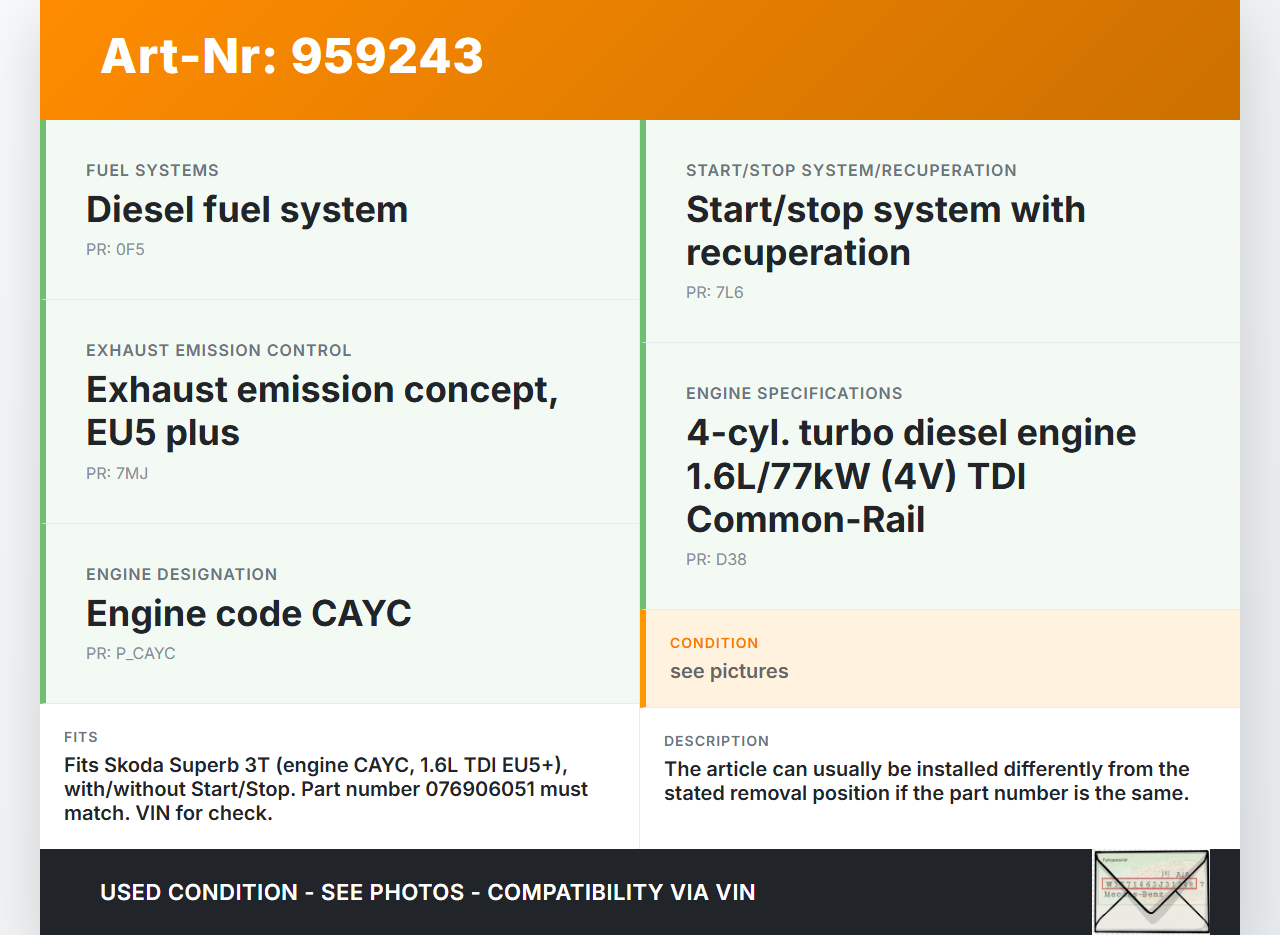Click the Art-Nr: 959243 heading
The image size is (1280, 935).
point(292,56)
